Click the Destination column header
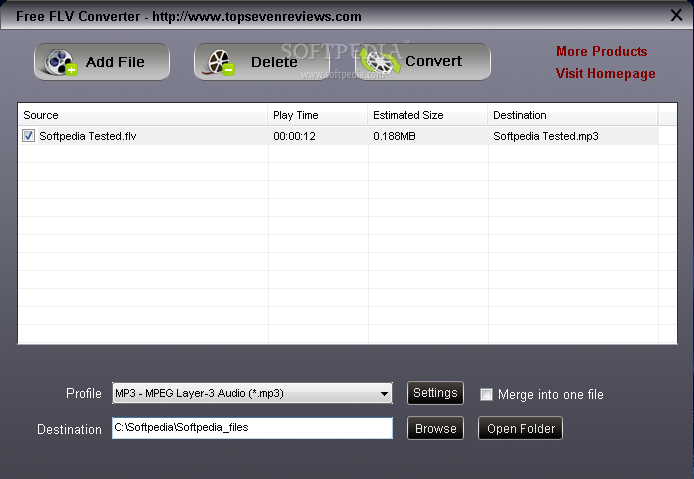 pyautogui.click(x=573, y=115)
